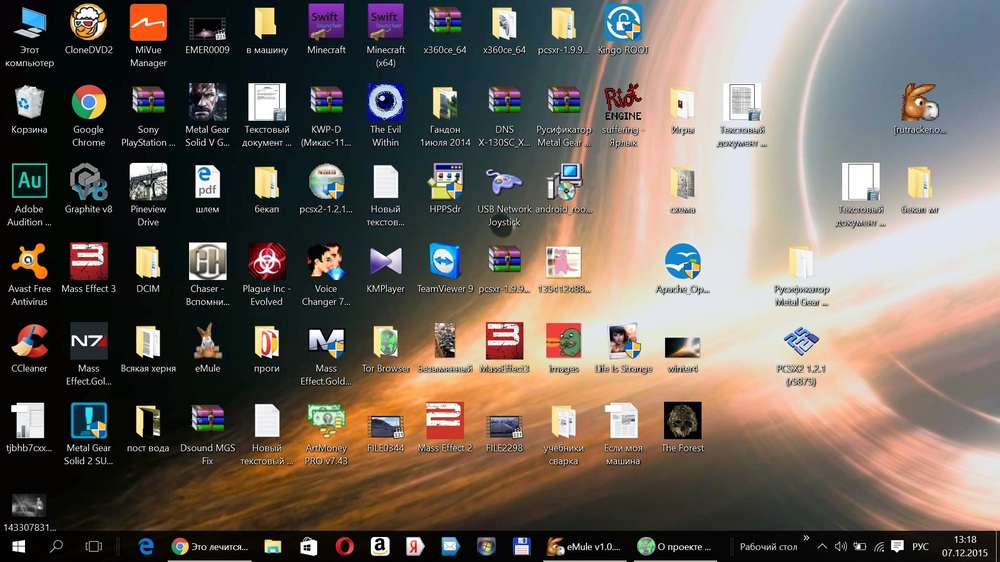This screenshot has height=562, width=1000.
Task: Switch to eMule window in taskbar
Action: click(x=584, y=546)
